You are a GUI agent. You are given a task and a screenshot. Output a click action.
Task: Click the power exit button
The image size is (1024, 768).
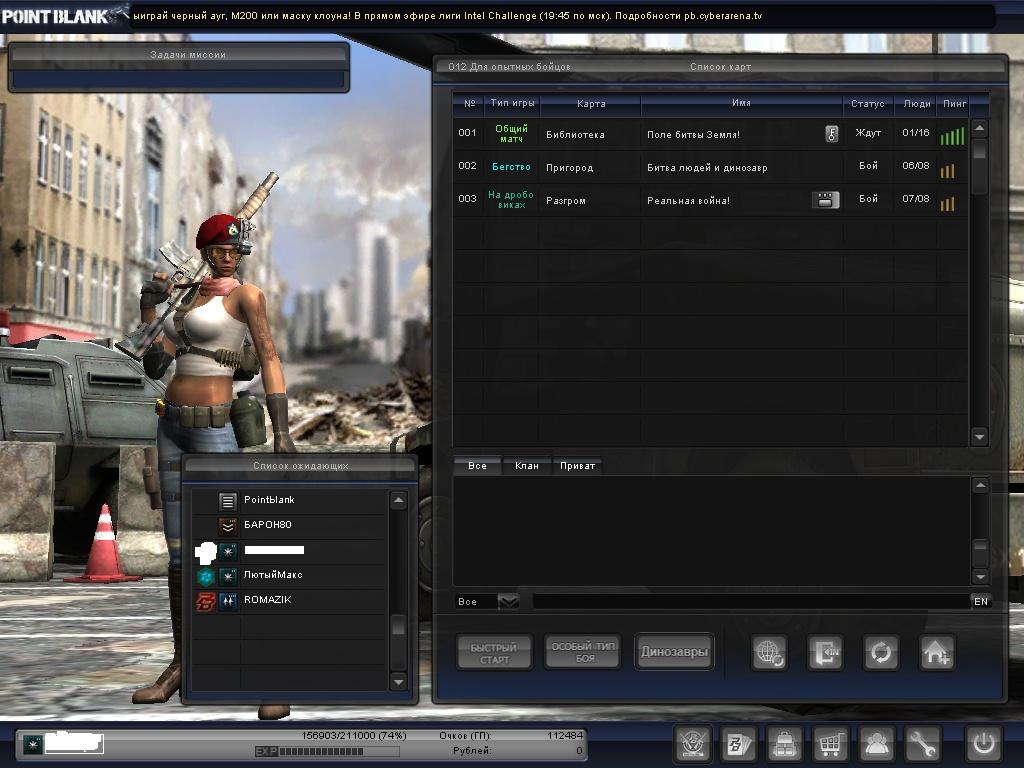pyautogui.click(x=983, y=744)
